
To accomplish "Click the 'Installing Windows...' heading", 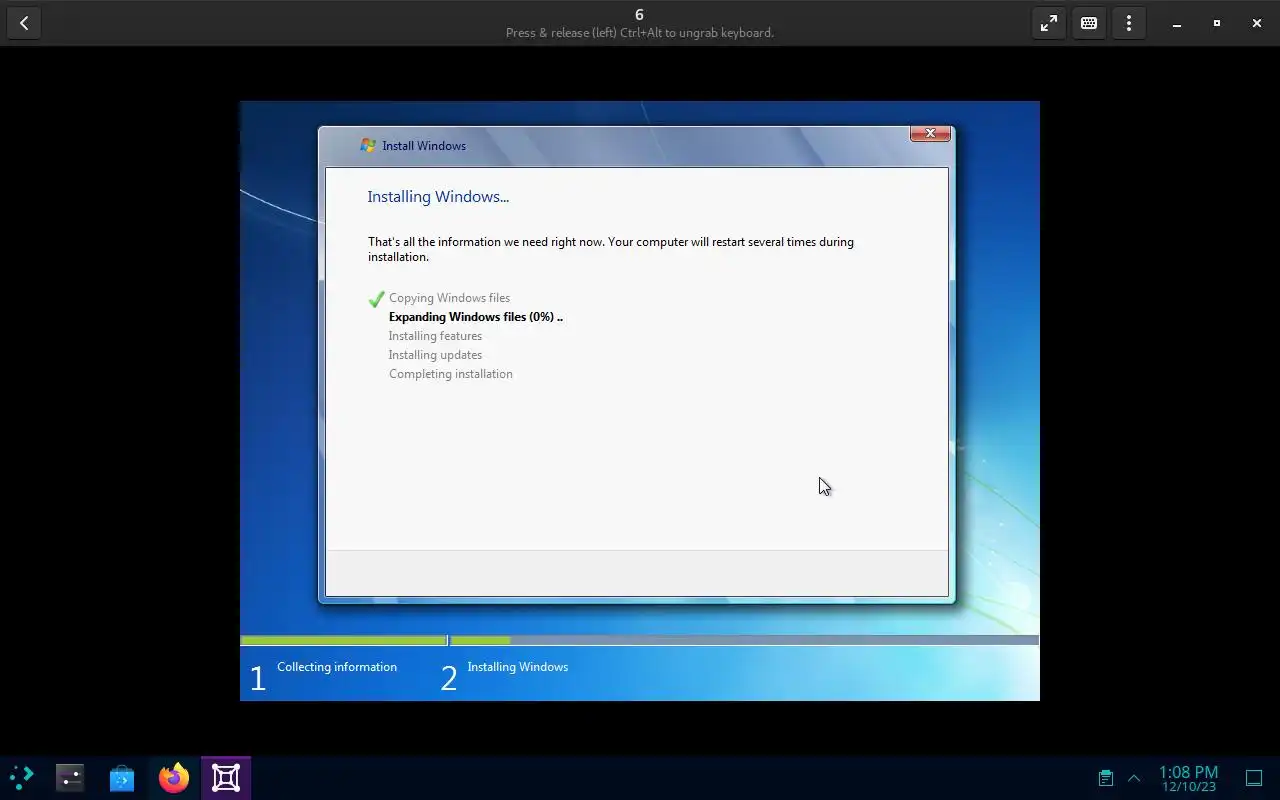I will click(438, 197).
